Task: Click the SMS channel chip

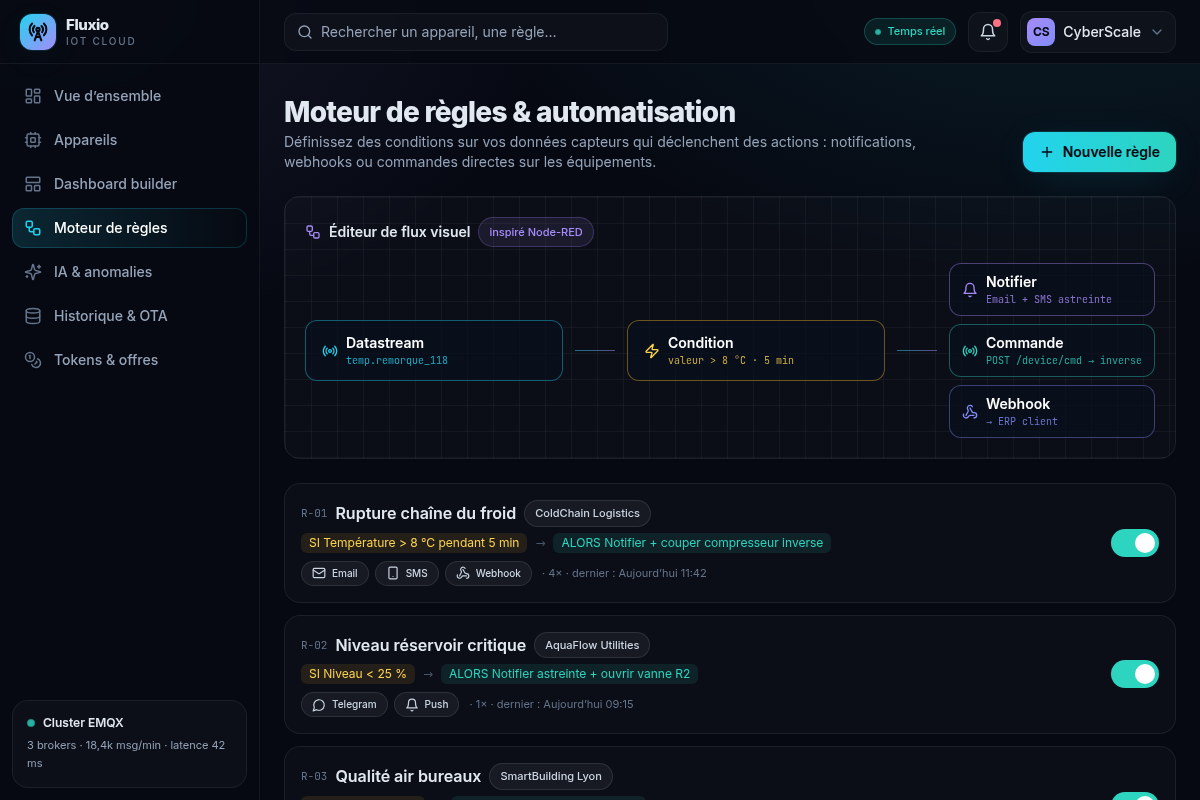Action: coord(407,573)
